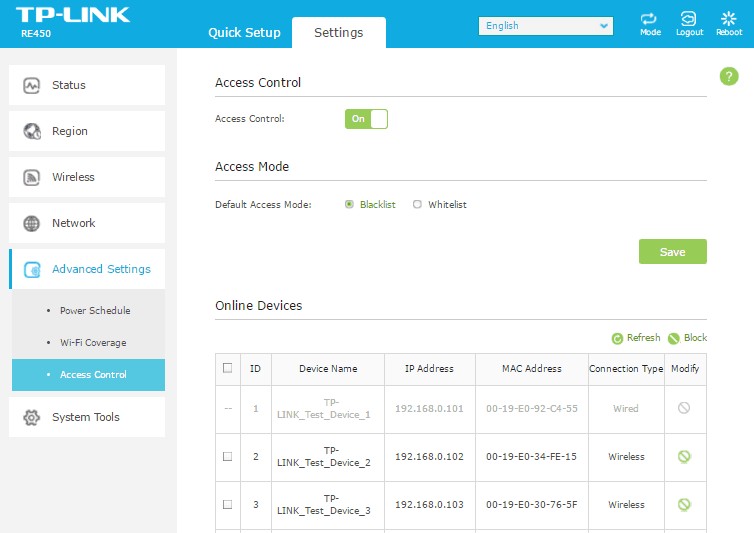Switch to the Quick Setup tab
Viewport: 754px width, 533px height.
[244, 33]
